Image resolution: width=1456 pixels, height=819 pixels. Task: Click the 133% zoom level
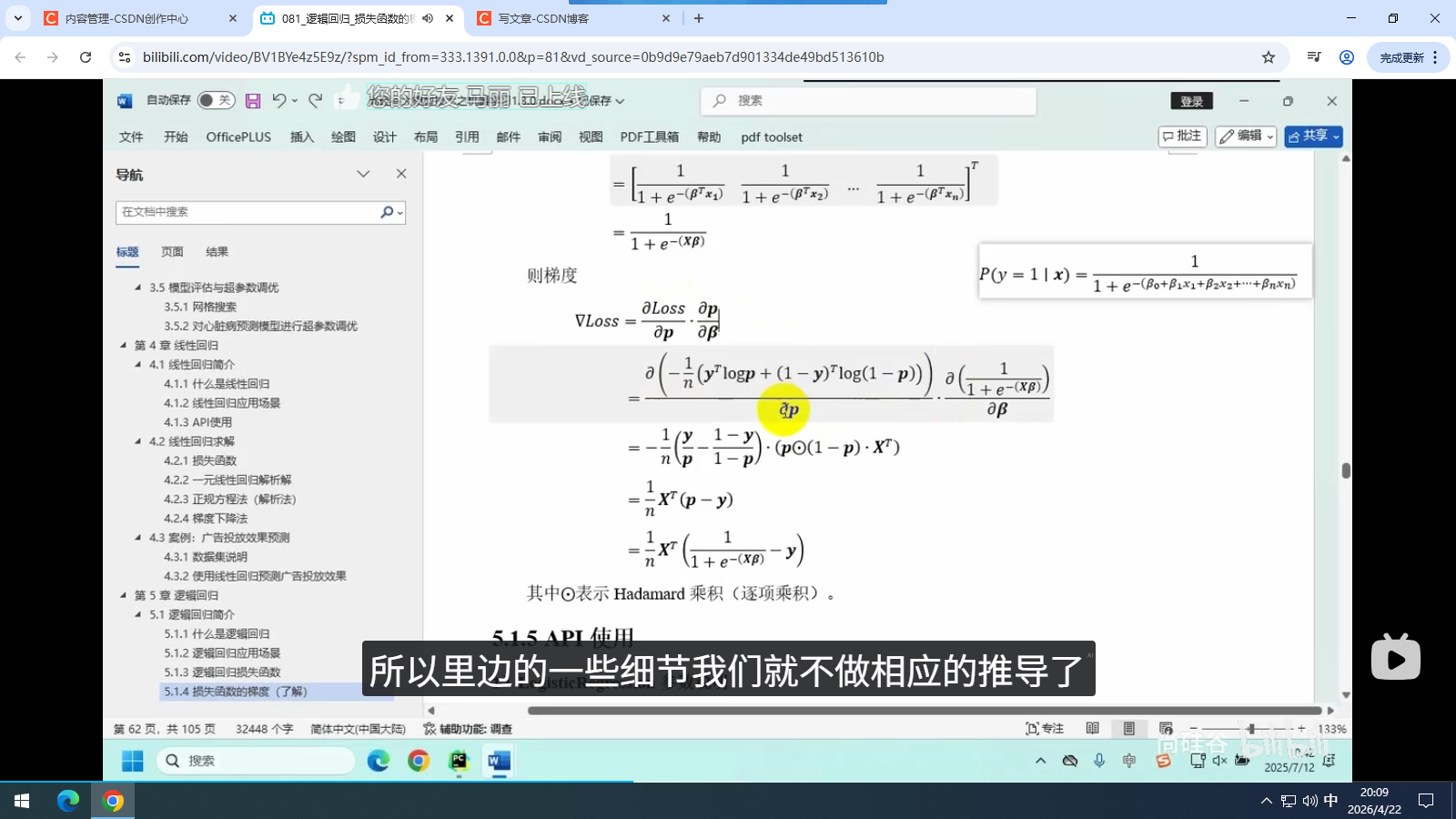coord(1331,729)
